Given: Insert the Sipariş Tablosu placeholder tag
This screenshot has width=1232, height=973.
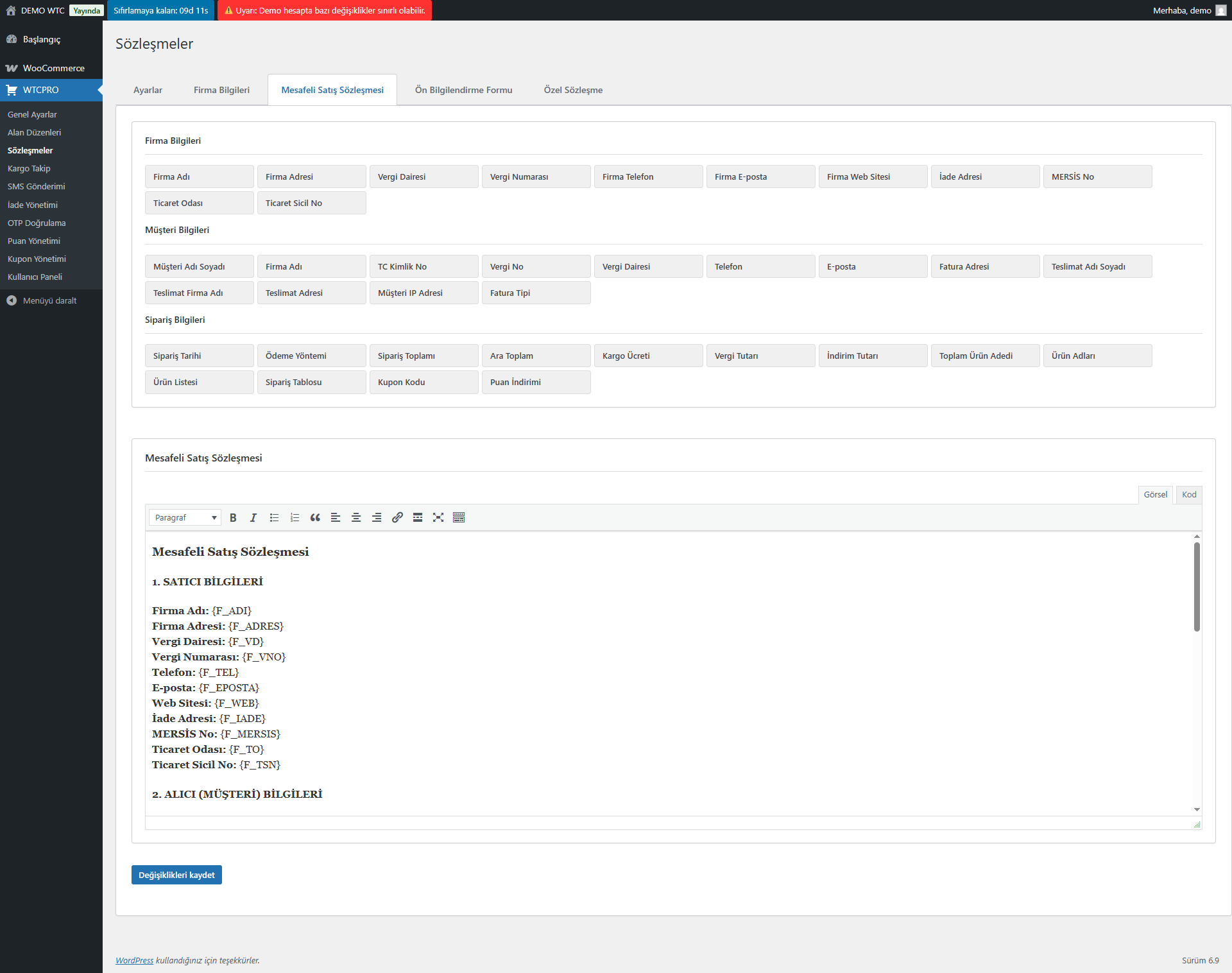Looking at the screenshot, I should [311, 382].
